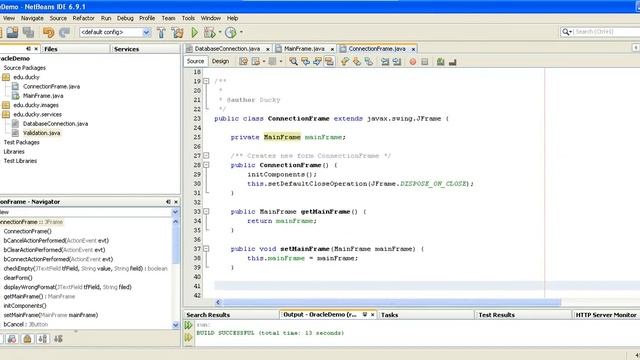Screen dimensions: 640x360
Task: Select DatabaseConnection.java in project tree
Action: [55, 124]
